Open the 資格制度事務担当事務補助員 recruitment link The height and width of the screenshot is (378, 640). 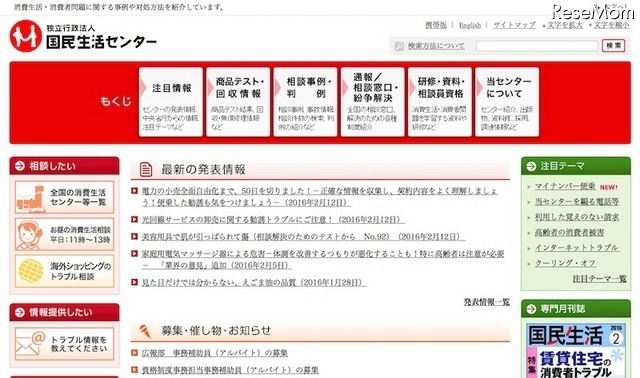(x=230, y=370)
